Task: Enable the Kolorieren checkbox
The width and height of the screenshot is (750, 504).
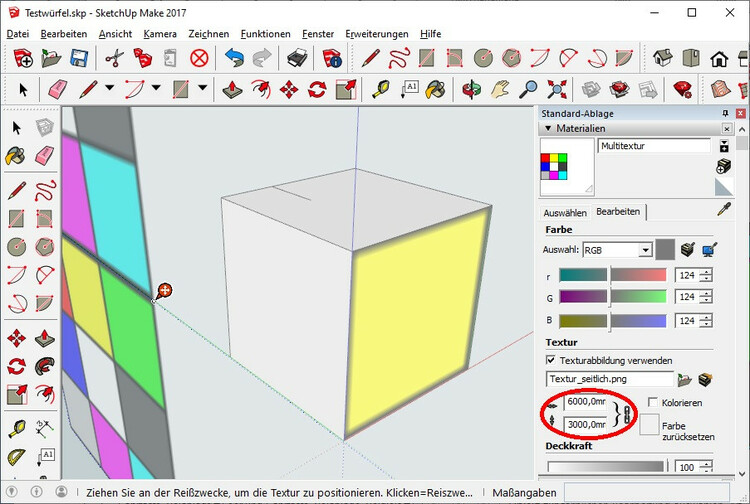Action: click(652, 402)
